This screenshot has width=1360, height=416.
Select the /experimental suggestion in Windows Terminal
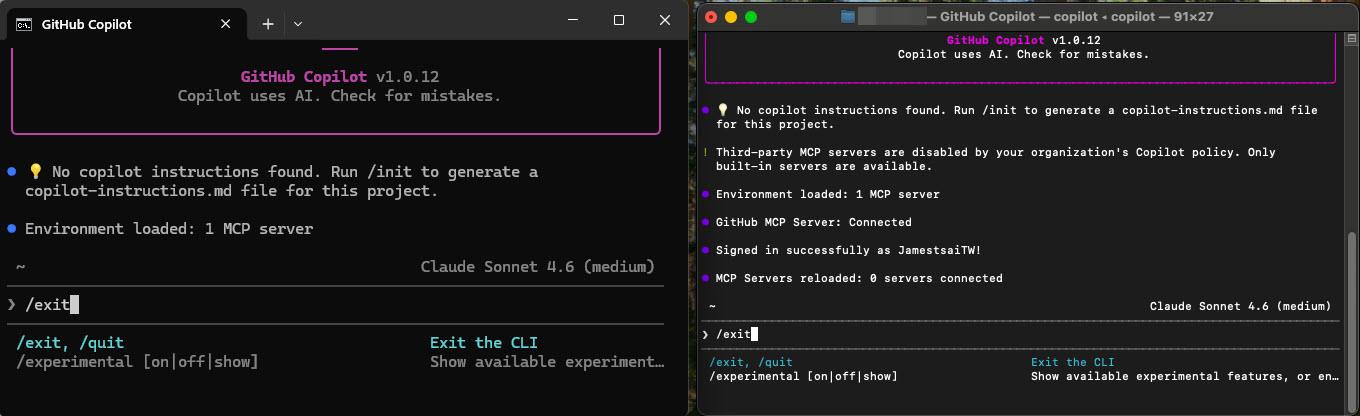[x=137, y=361]
